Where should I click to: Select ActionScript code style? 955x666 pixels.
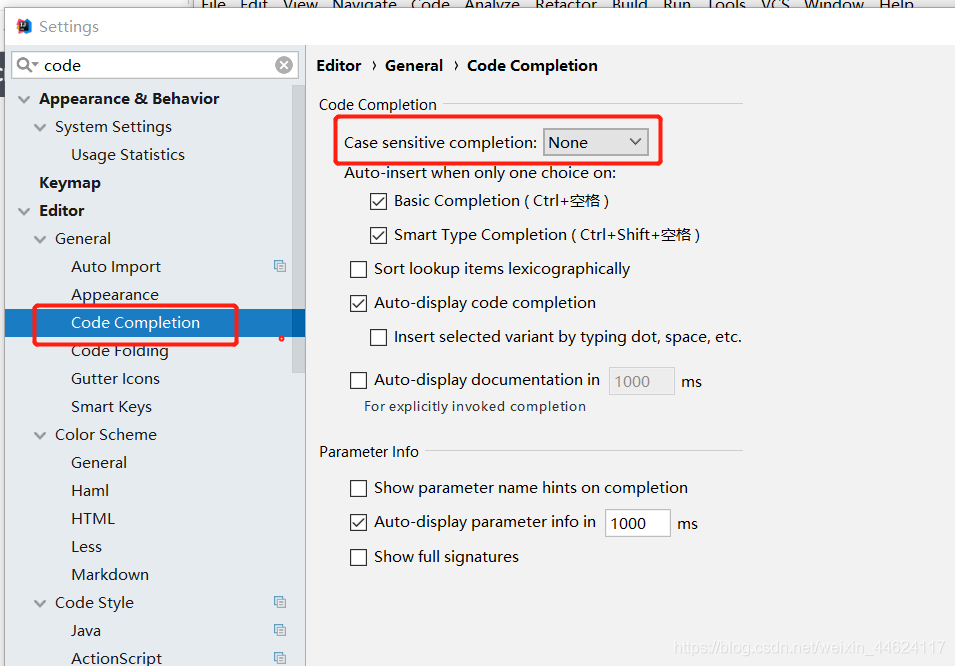(x=116, y=658)
